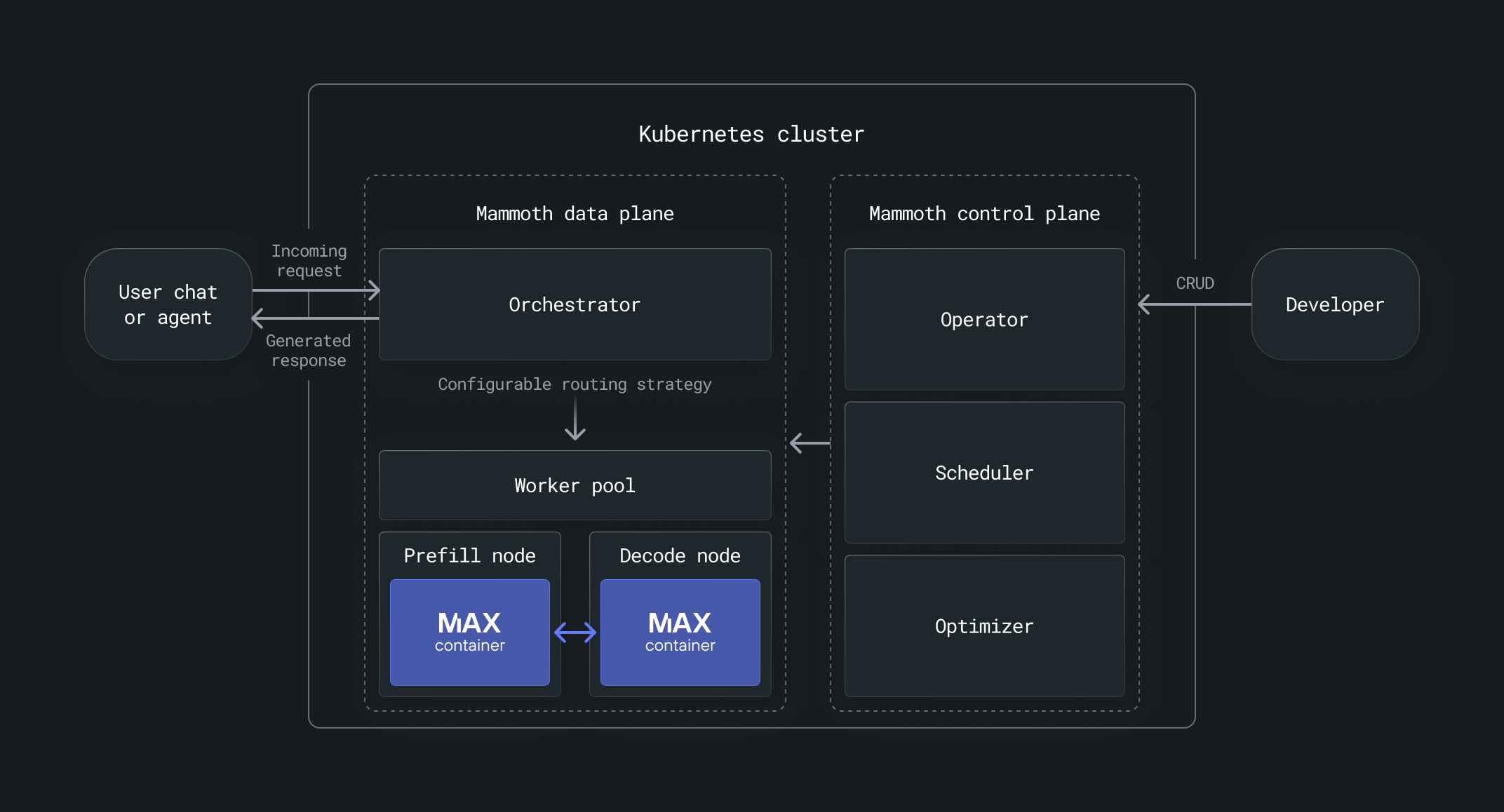
Task: Click the blue double-headed arrow between MAX containers
Action: coord(575,632)
